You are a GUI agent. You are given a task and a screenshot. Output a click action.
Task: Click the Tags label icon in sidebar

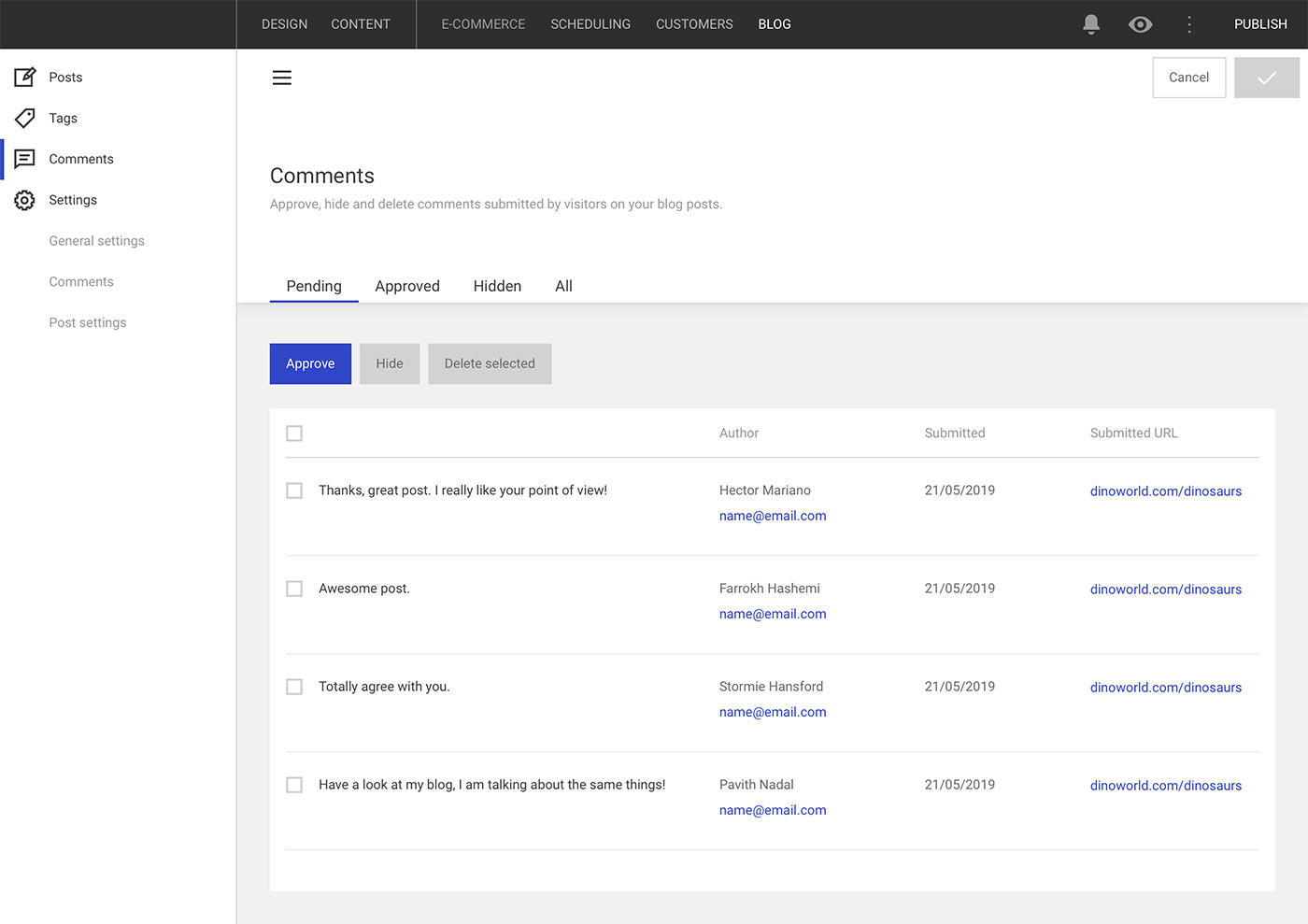pyautogui.click(x=25, y=119)
